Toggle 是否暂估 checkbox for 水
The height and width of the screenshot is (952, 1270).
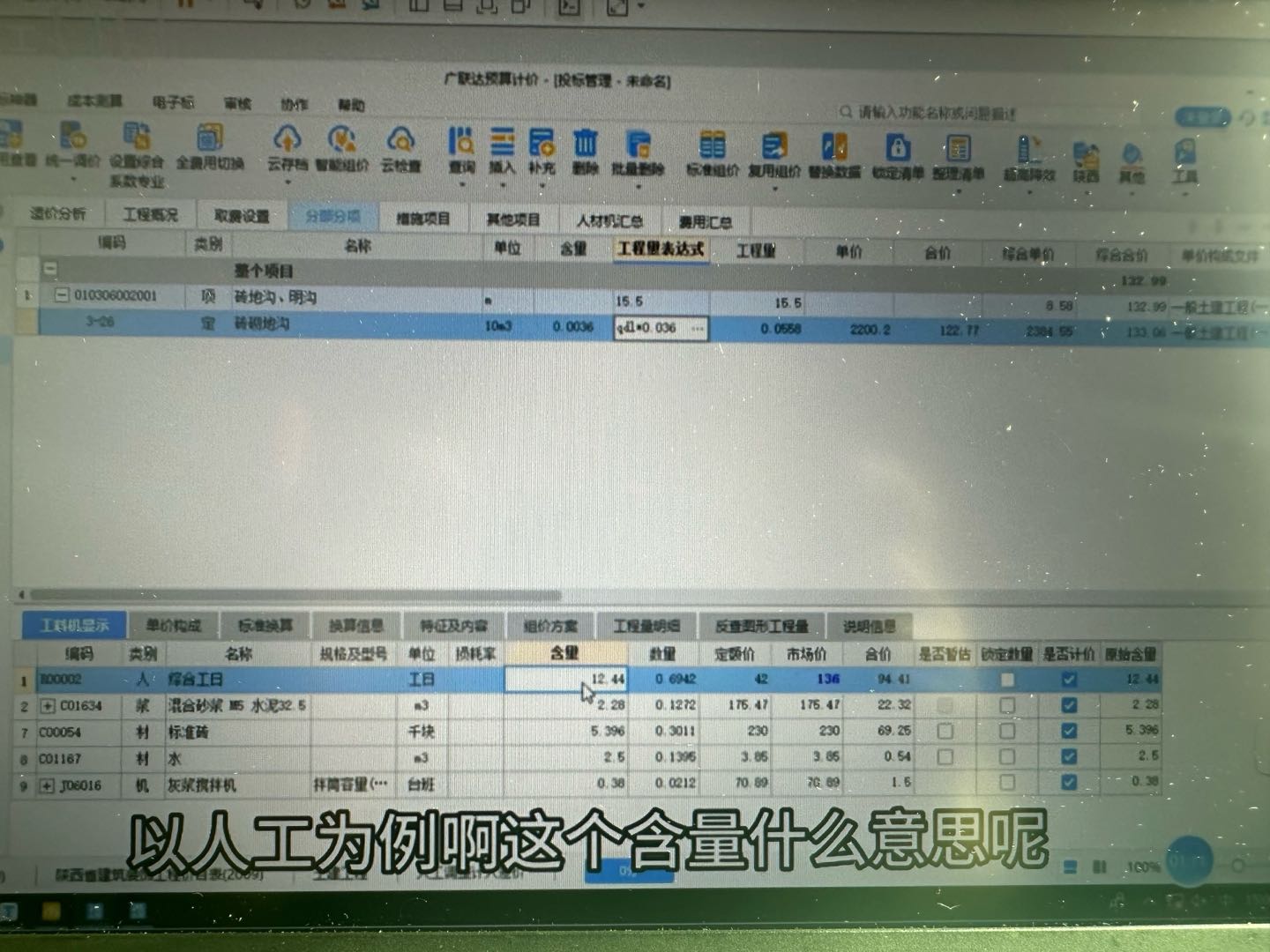pyautogui.click(x=945, y=757)
